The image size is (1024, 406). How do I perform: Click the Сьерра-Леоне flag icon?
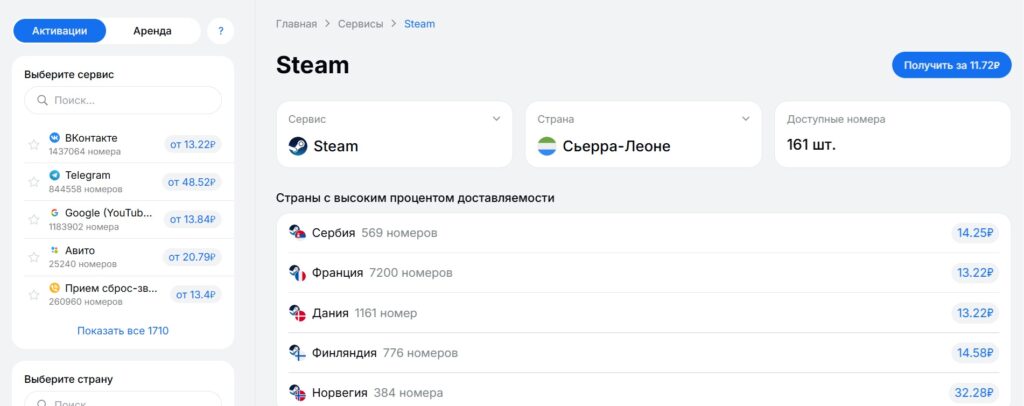[x=547, y=146]
